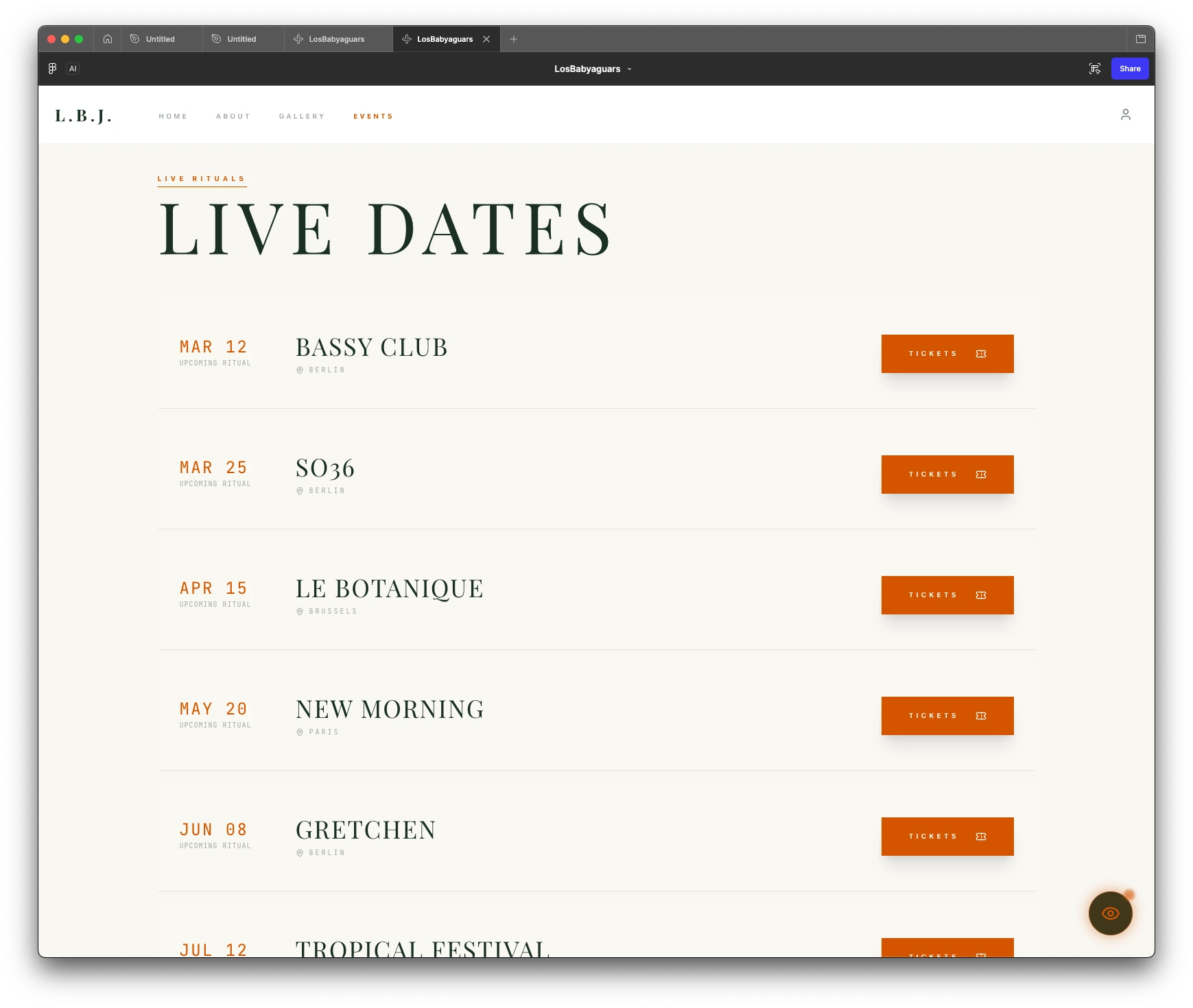This screenshot has width=1193, height=1008.
Task: Click the user profile icon in site header
Action: [1126, 115]
